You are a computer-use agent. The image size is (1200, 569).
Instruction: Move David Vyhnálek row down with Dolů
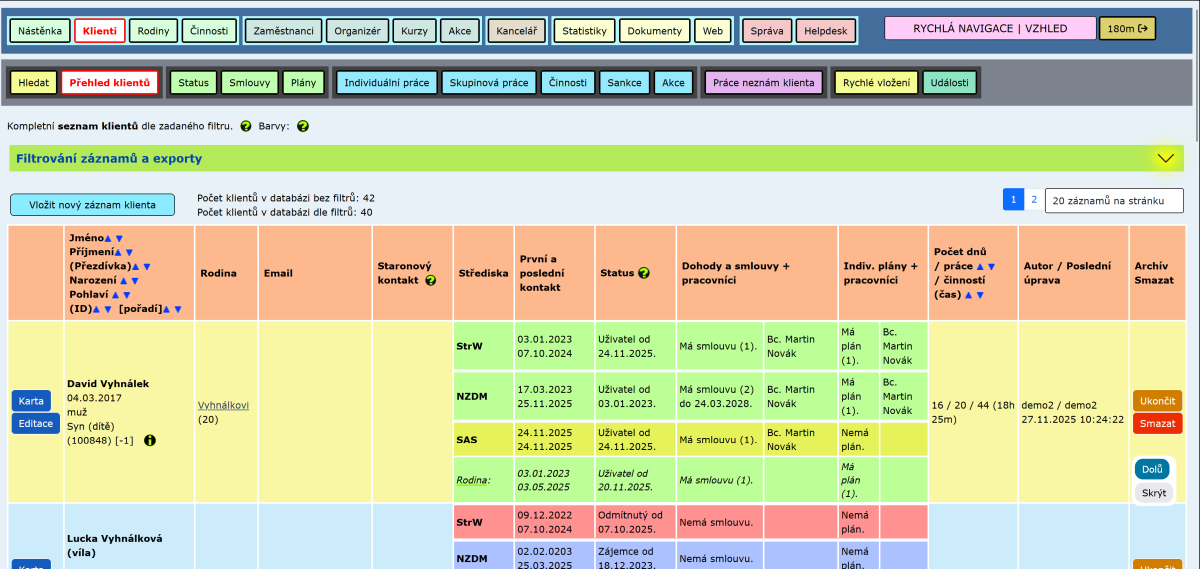[x=1152, y=469]
